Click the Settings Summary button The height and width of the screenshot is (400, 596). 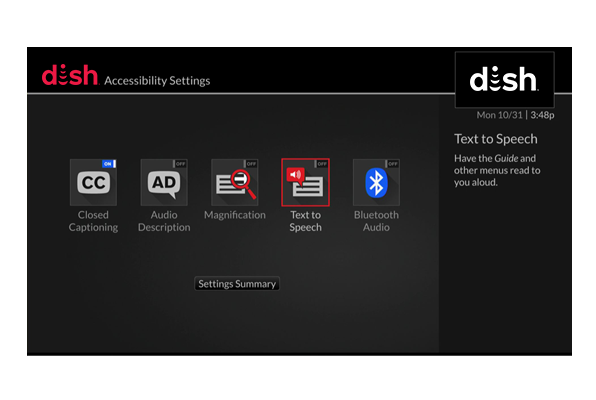coord(237,284)
